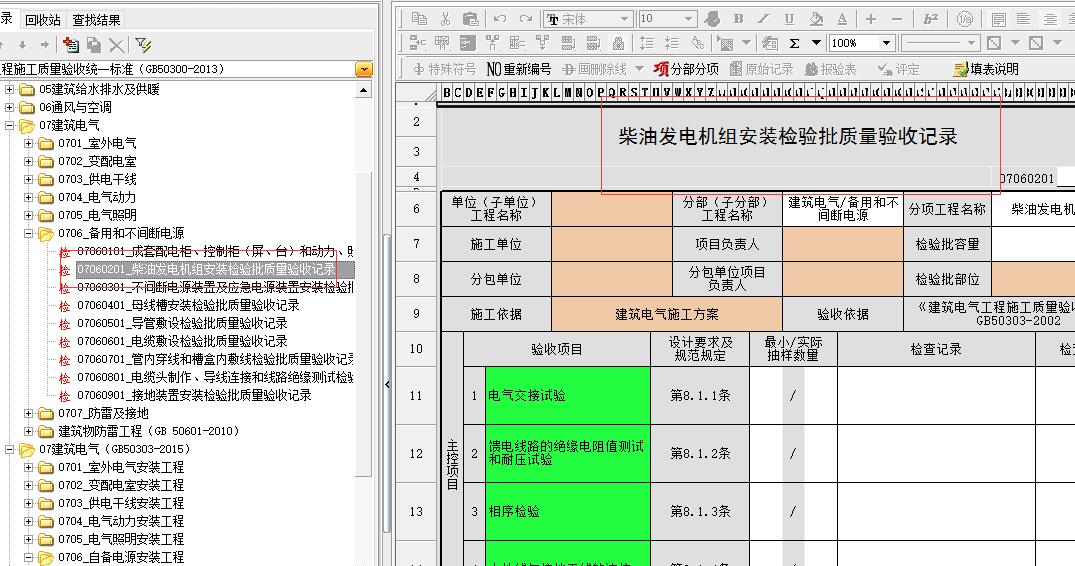1075x566 pixels.
Task: Click the NO重新编号 button
Action: coord(518,69)
